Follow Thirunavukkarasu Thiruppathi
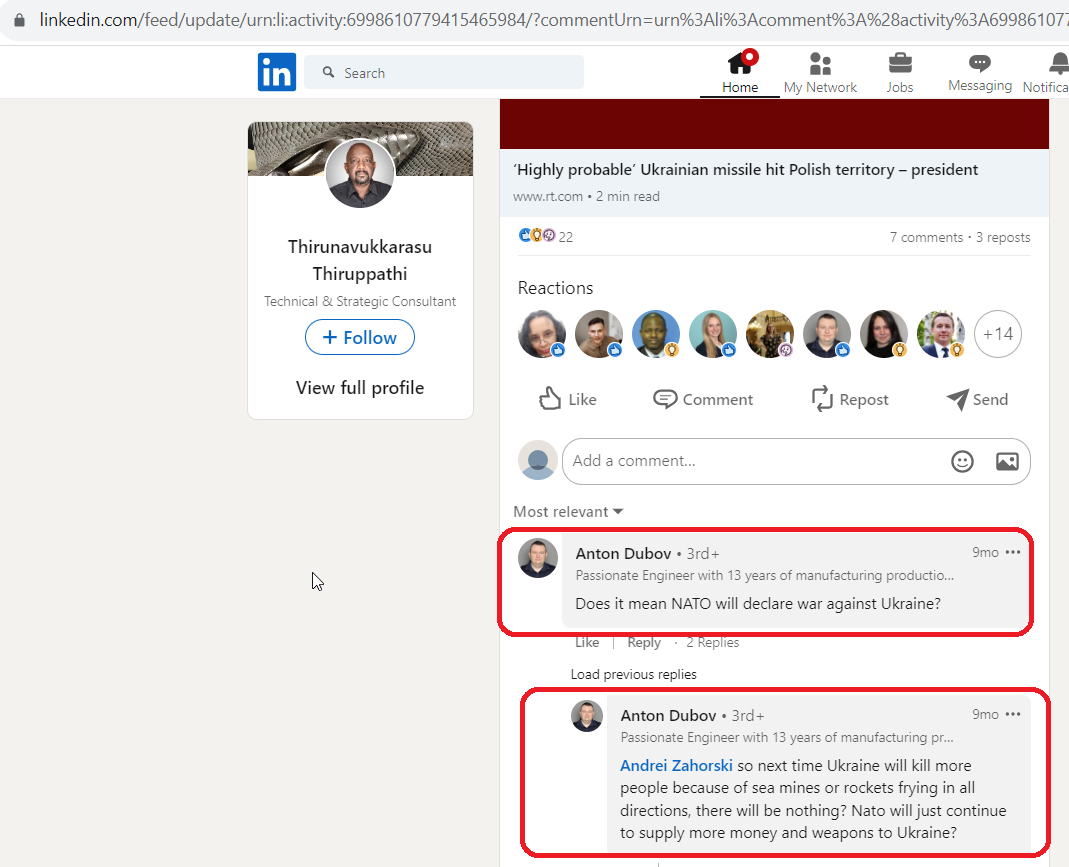The image size is (1069, 867). coord(360,337)
